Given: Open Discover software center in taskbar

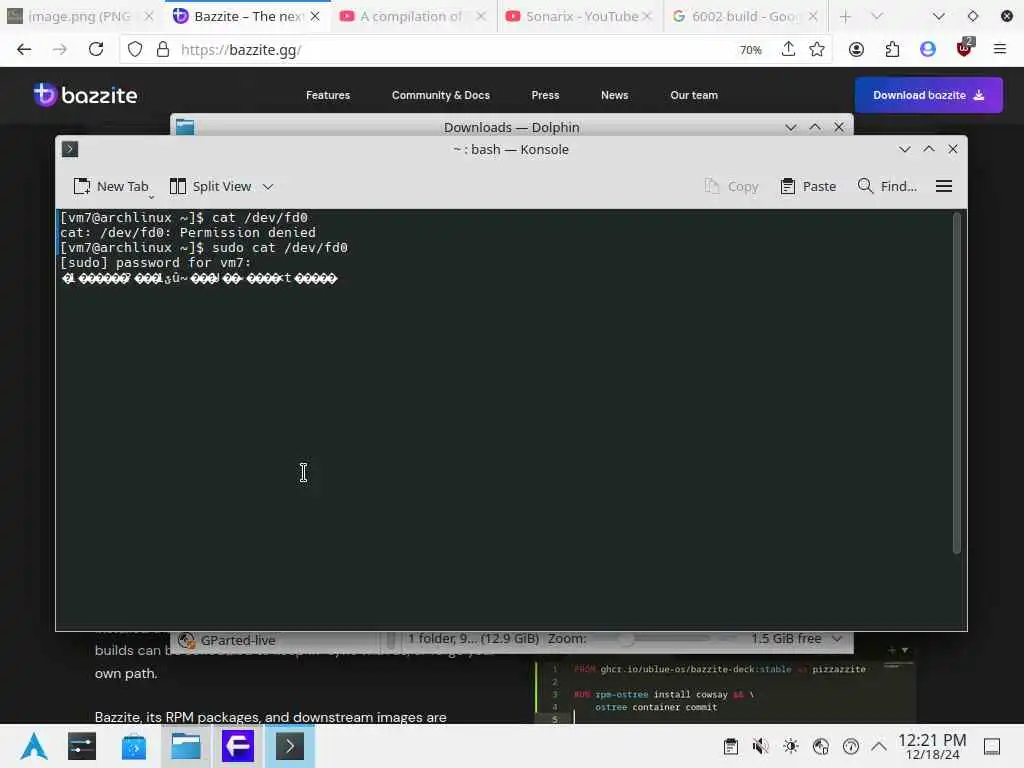Looking at the screenshot, I should (x=134, y=746).
